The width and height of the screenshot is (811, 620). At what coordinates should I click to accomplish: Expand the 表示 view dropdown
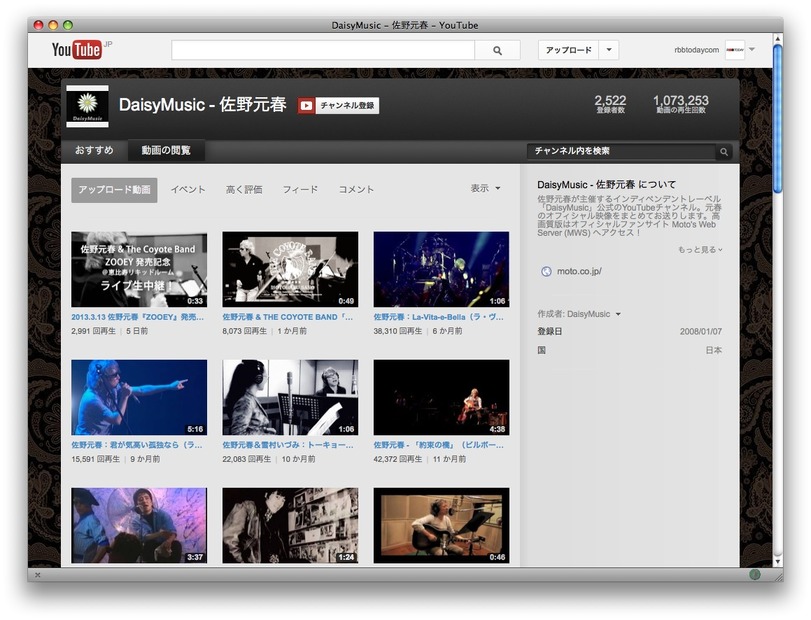[x=486, y=189]
